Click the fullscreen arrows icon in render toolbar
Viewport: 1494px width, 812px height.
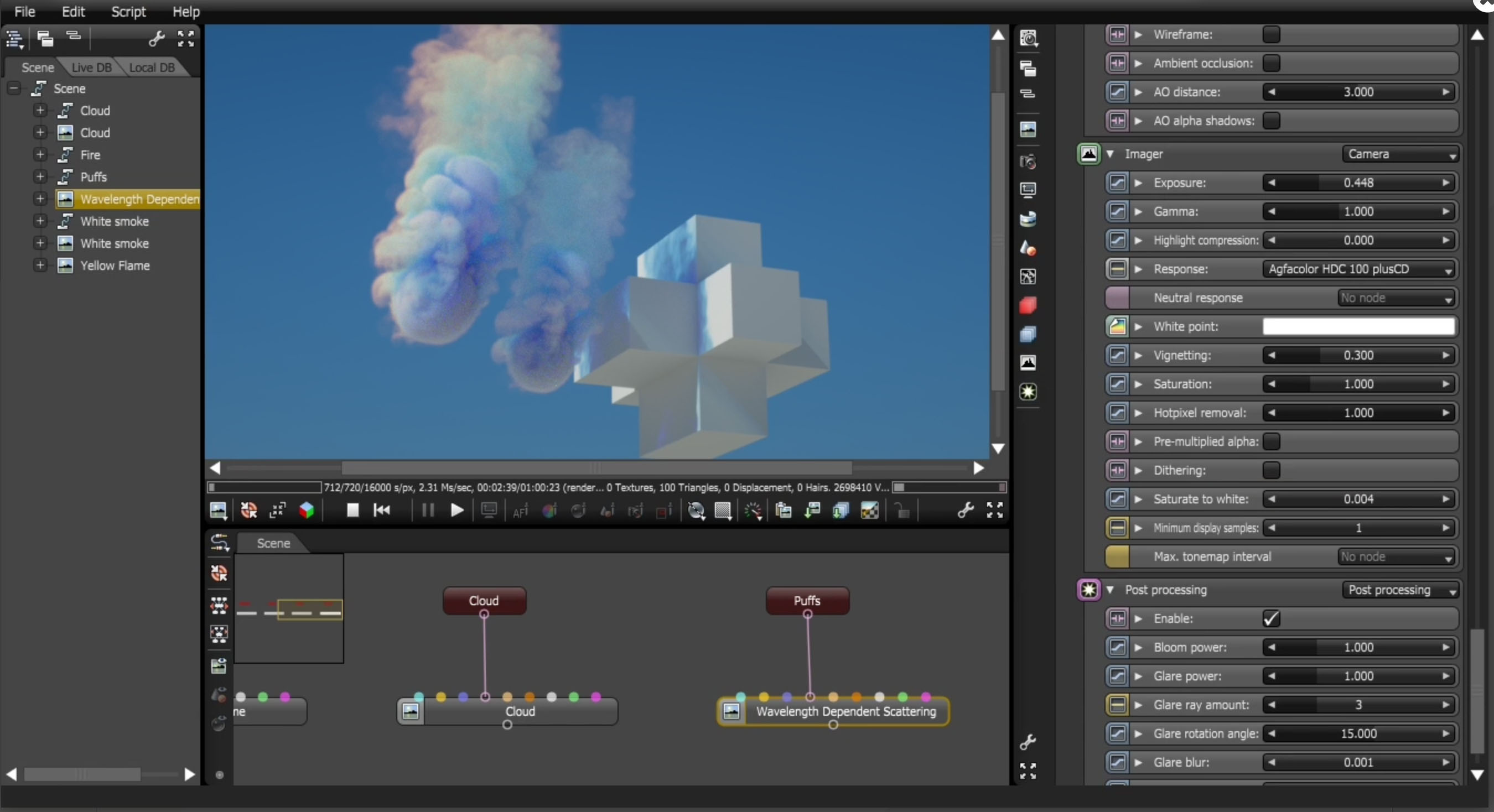click(x=995, y=510)
